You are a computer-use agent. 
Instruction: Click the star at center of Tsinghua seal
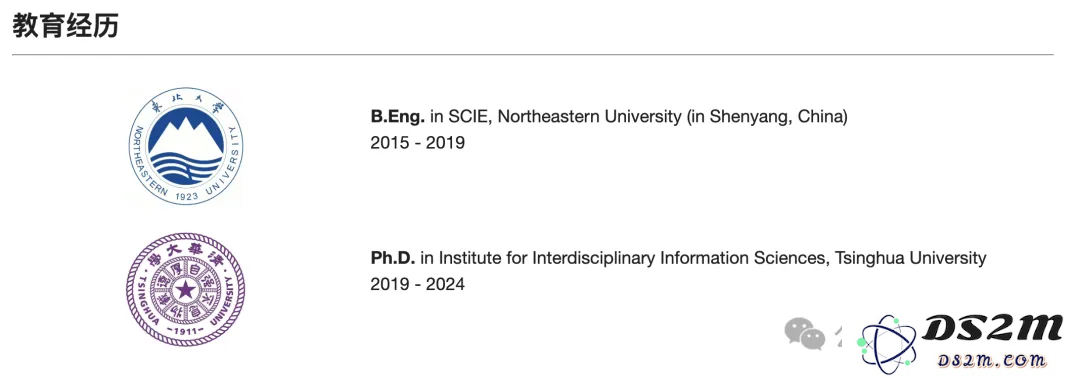[185, 290]
